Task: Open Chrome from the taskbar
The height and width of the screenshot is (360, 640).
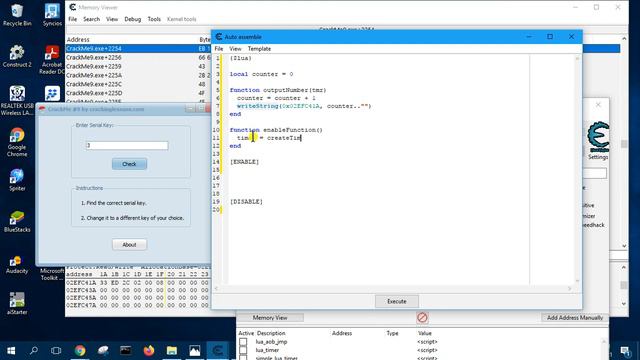Action: pyautogui.click(x=80, y=351)
